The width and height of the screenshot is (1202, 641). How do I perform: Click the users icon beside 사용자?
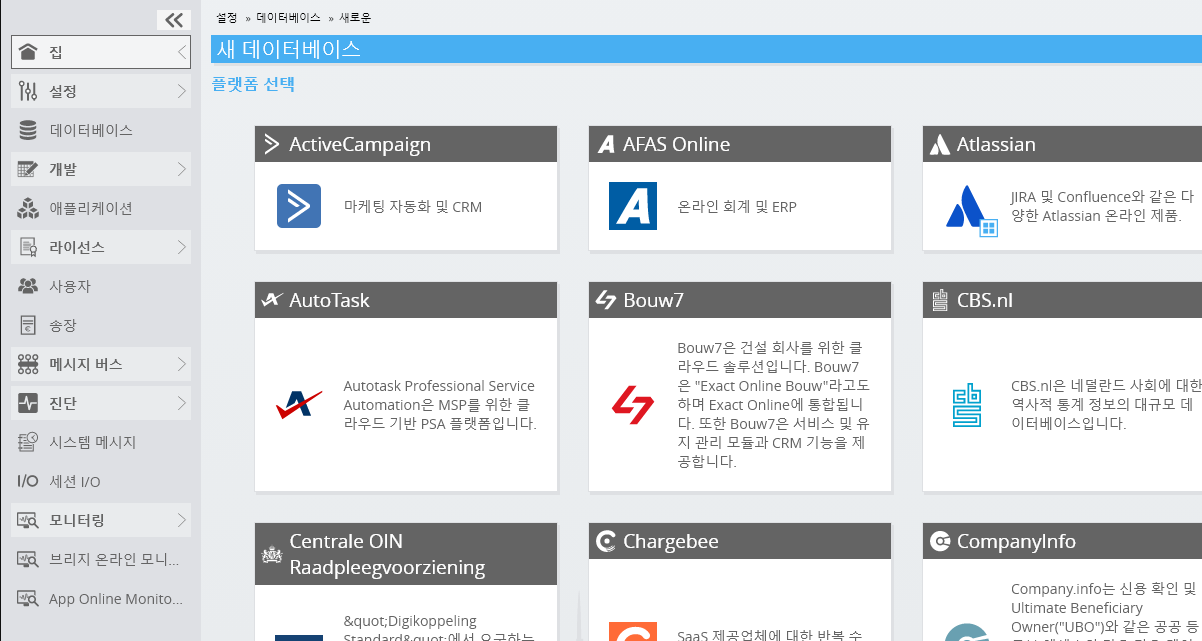(28, 286)
